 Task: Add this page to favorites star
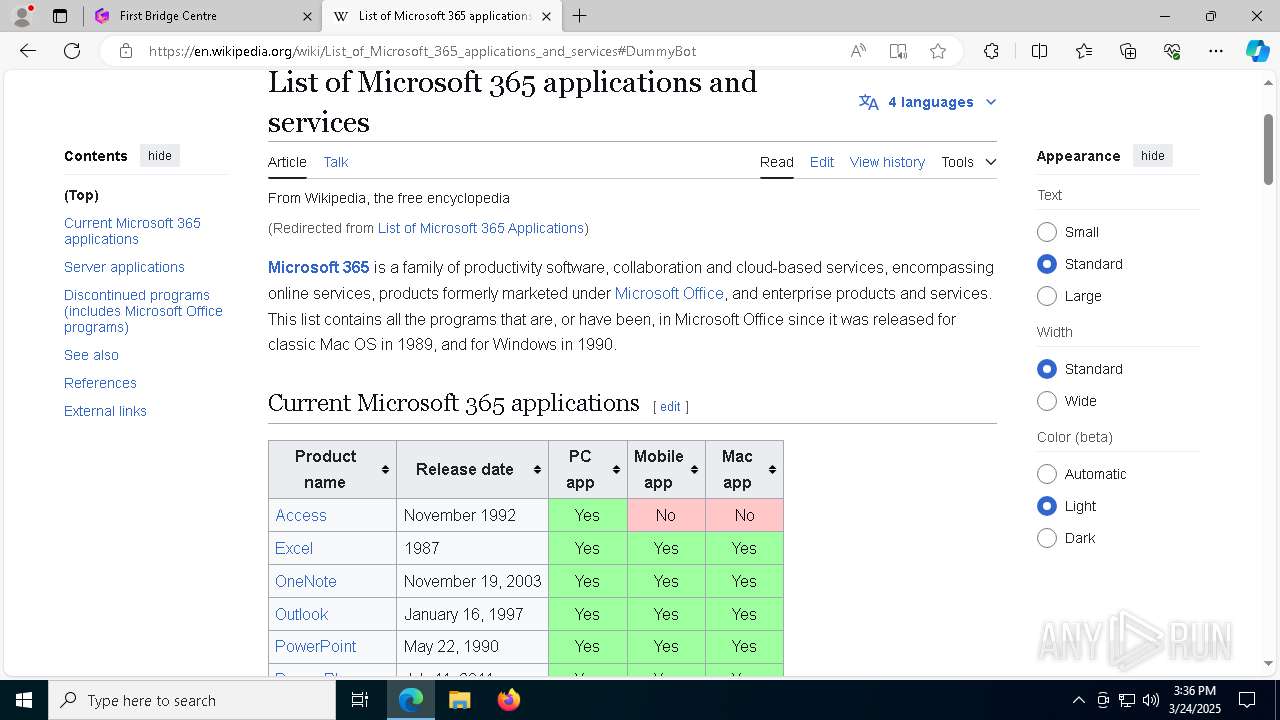click(938, 51)
